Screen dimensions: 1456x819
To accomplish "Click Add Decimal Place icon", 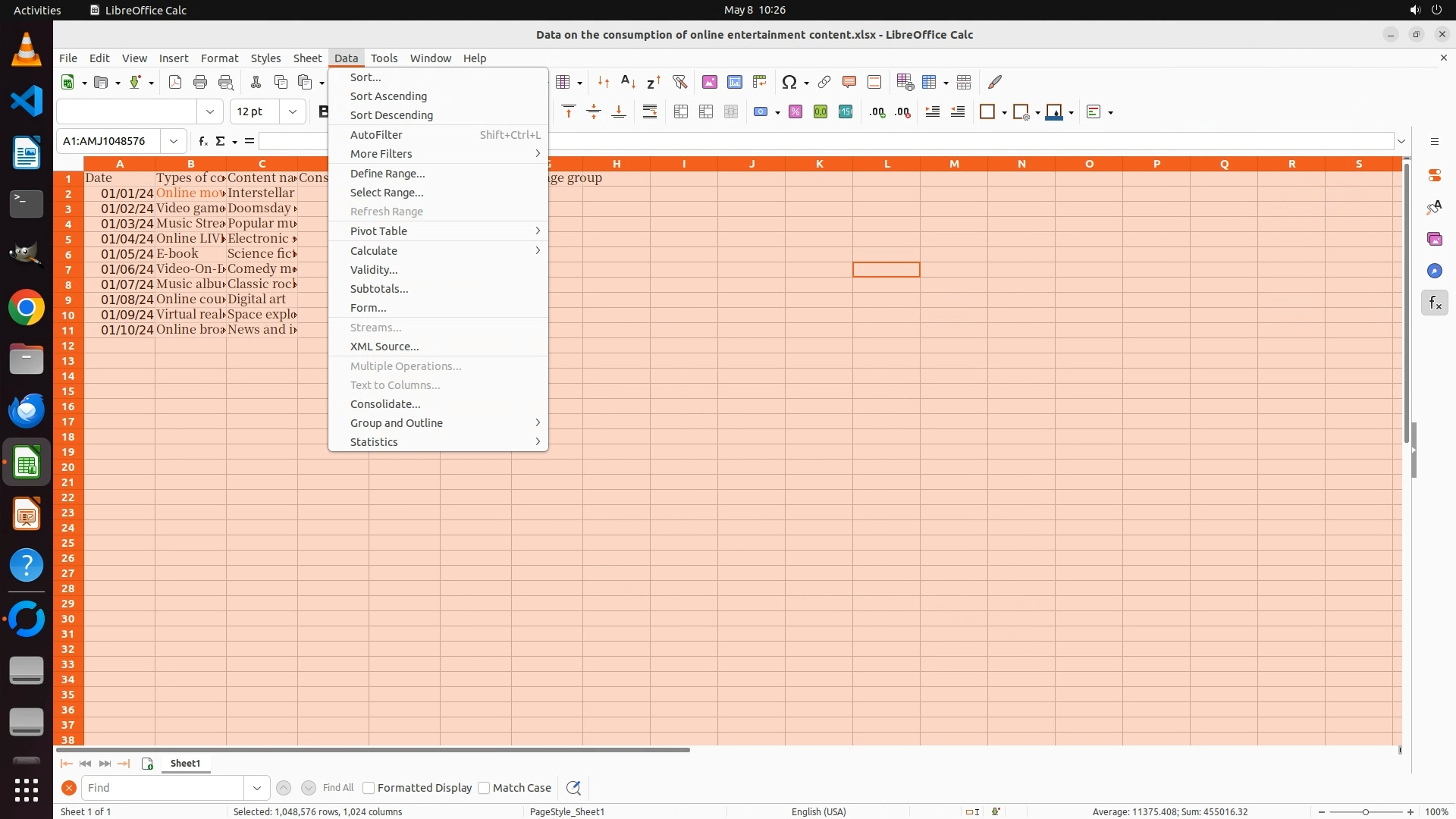I will click(877, 112).
